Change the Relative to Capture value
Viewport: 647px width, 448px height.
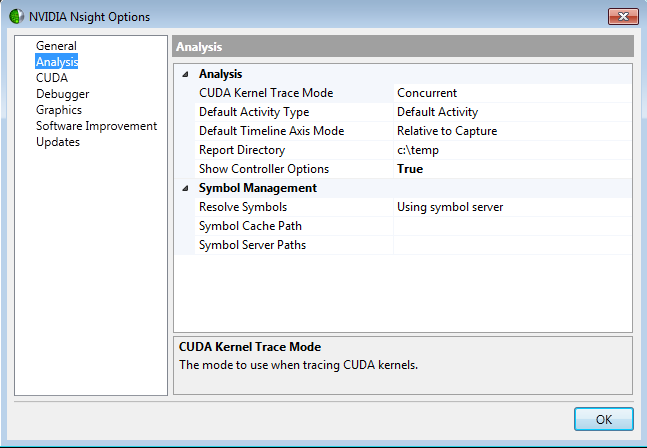click(512, 131)
